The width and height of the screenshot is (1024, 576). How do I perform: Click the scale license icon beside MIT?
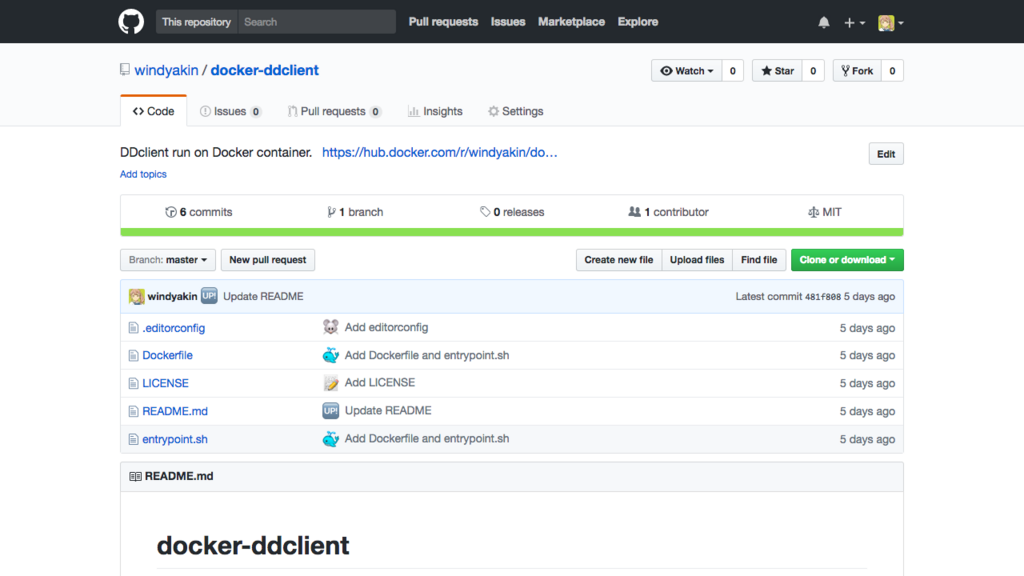[813, 212]
